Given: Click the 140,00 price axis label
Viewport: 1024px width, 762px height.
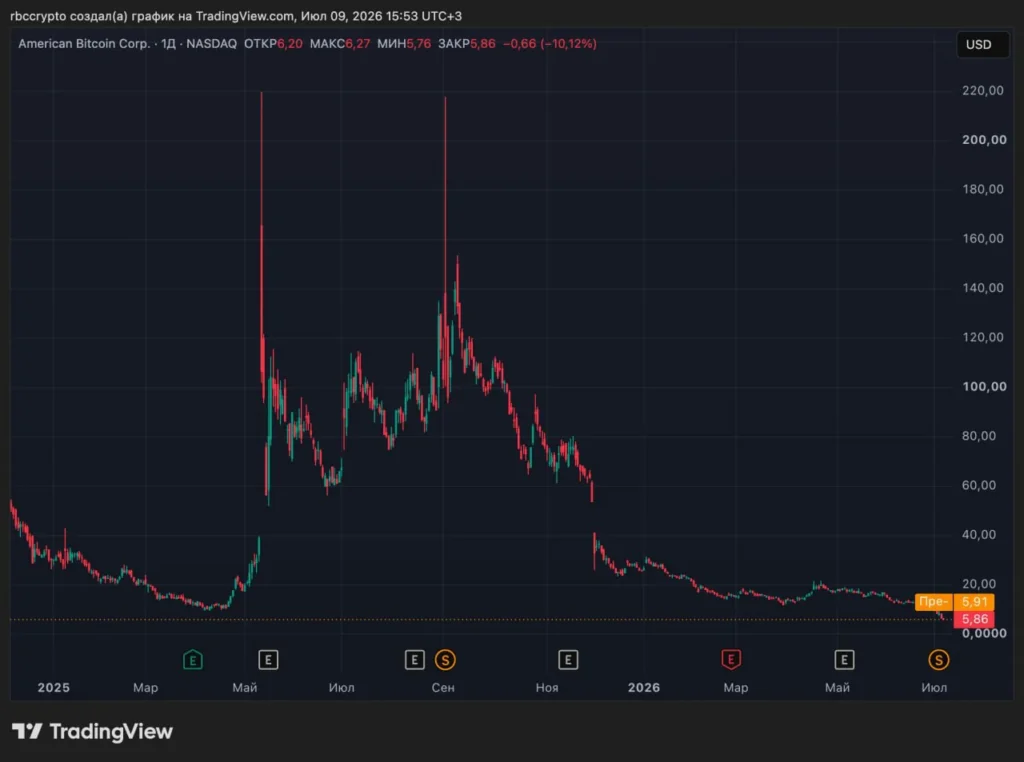Looking at the screenshot, I should pyautogui.click(x=983, y=288).
